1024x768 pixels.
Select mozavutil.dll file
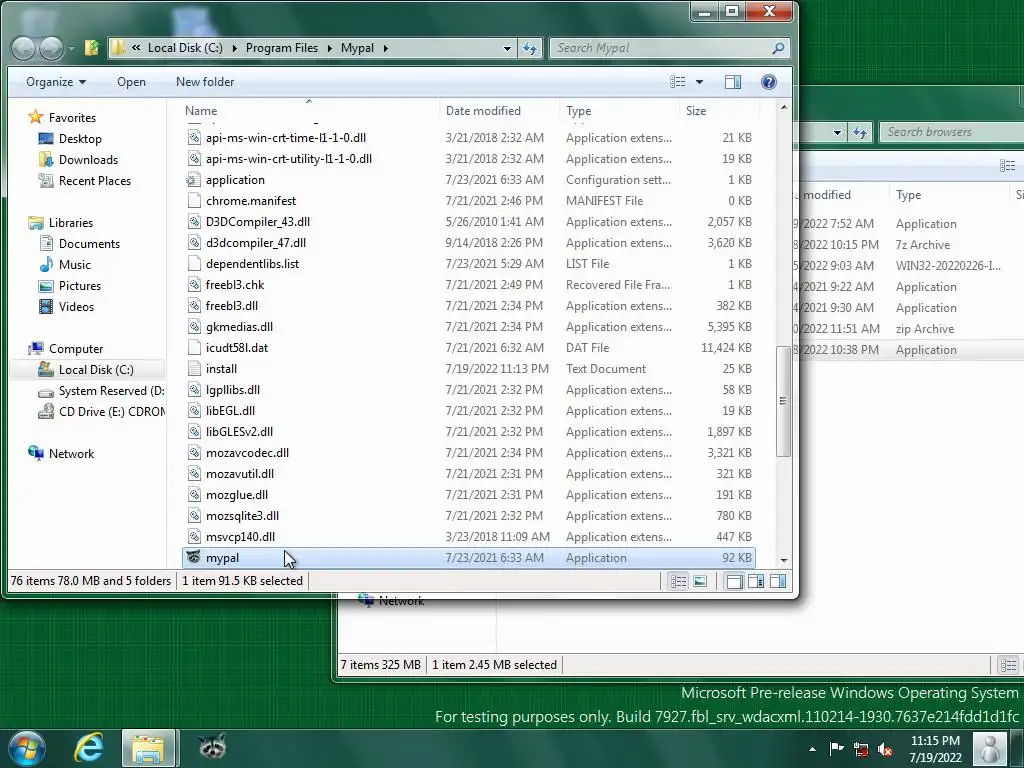point(240,473)
